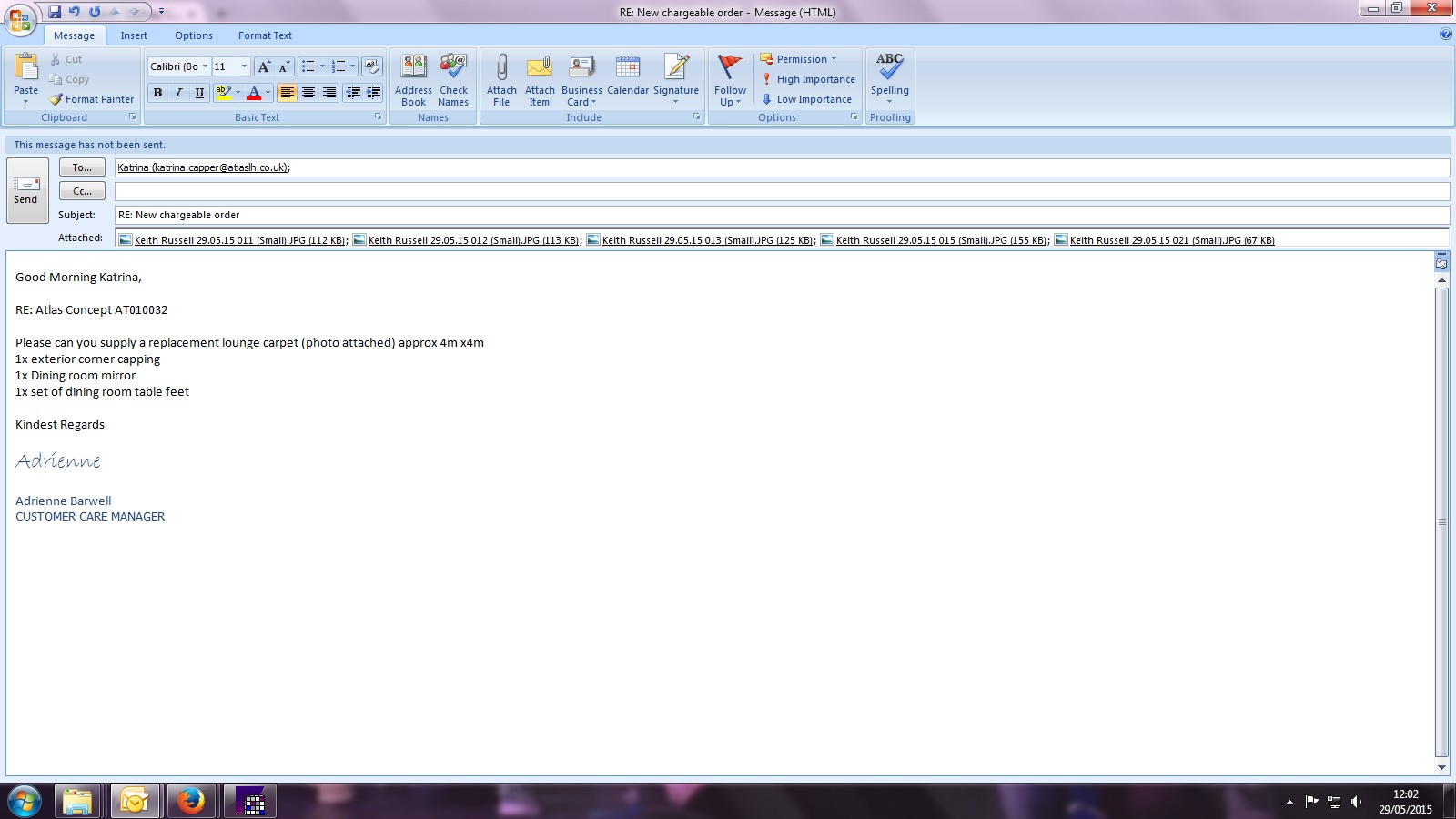Open the Address Book
1456x819 pixels.
point(413,80)
